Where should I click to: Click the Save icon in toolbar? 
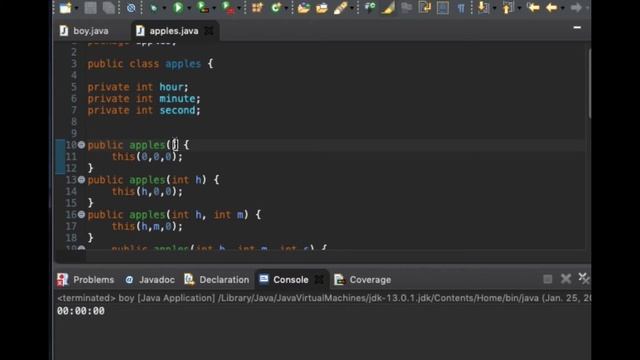pyautogui.click(x=90, y=7)
